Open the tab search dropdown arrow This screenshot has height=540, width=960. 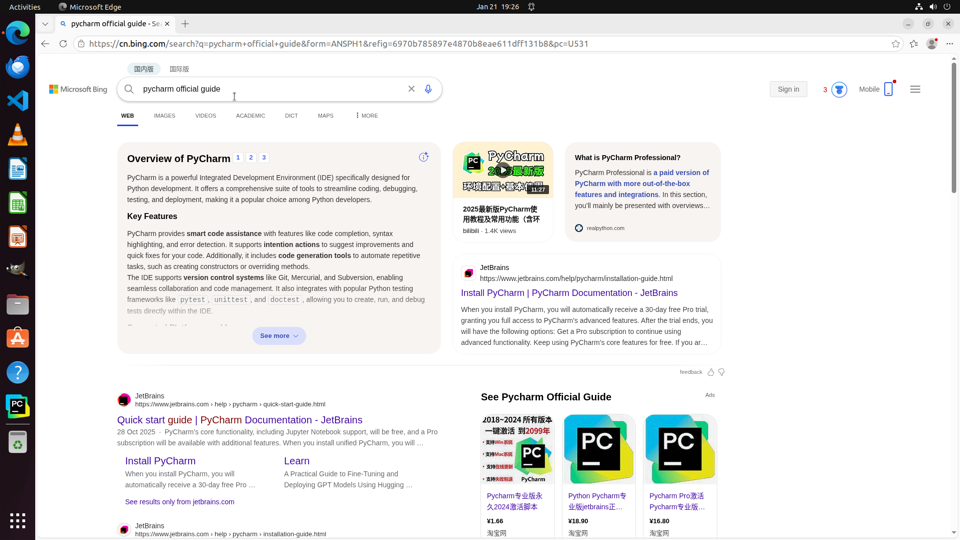(45, 24)
